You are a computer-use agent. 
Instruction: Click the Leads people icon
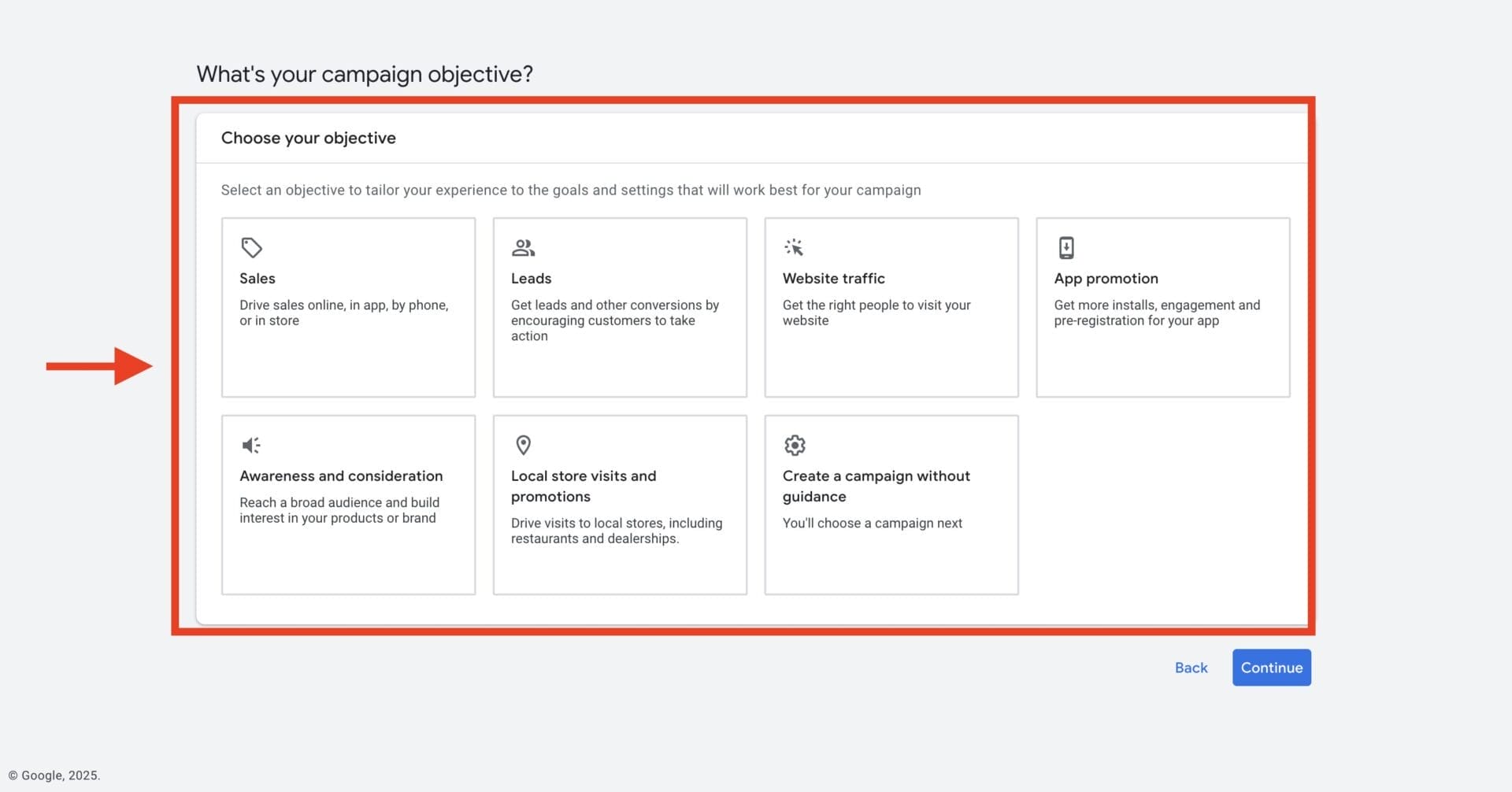523,248
